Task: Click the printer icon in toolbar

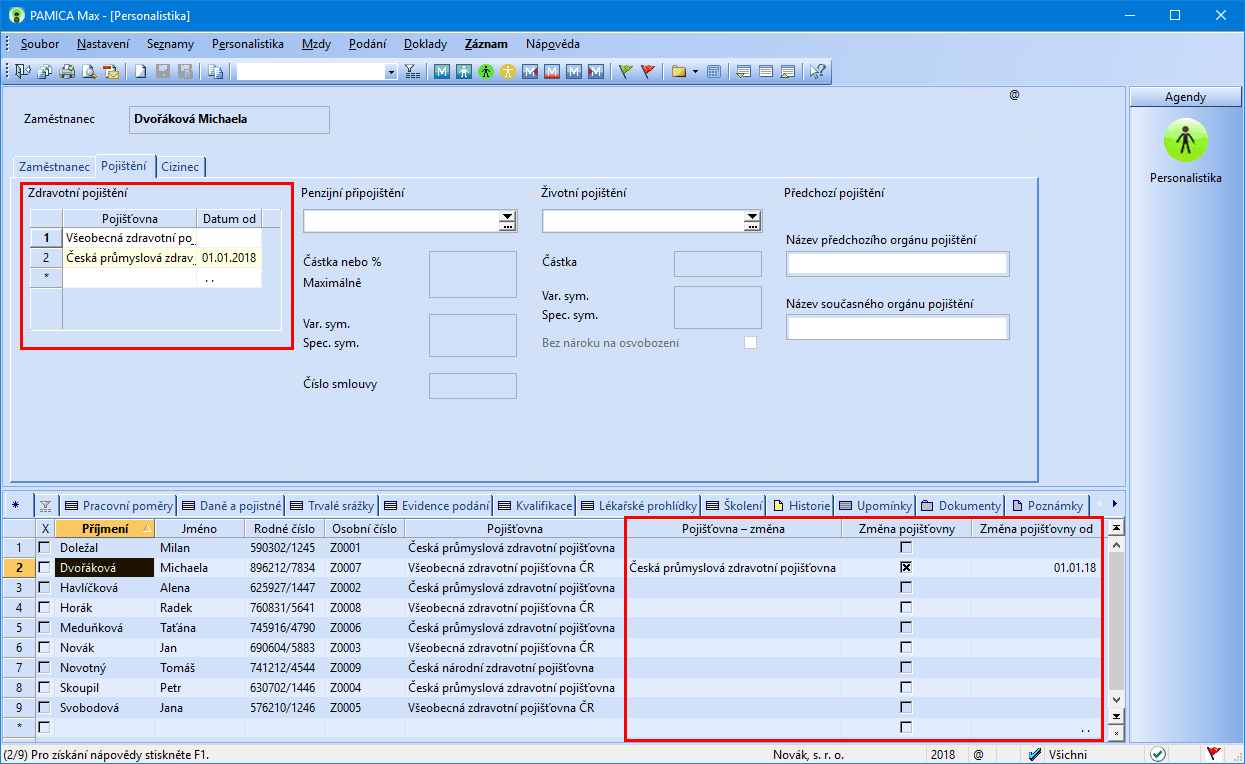Action: pos(67,72)
